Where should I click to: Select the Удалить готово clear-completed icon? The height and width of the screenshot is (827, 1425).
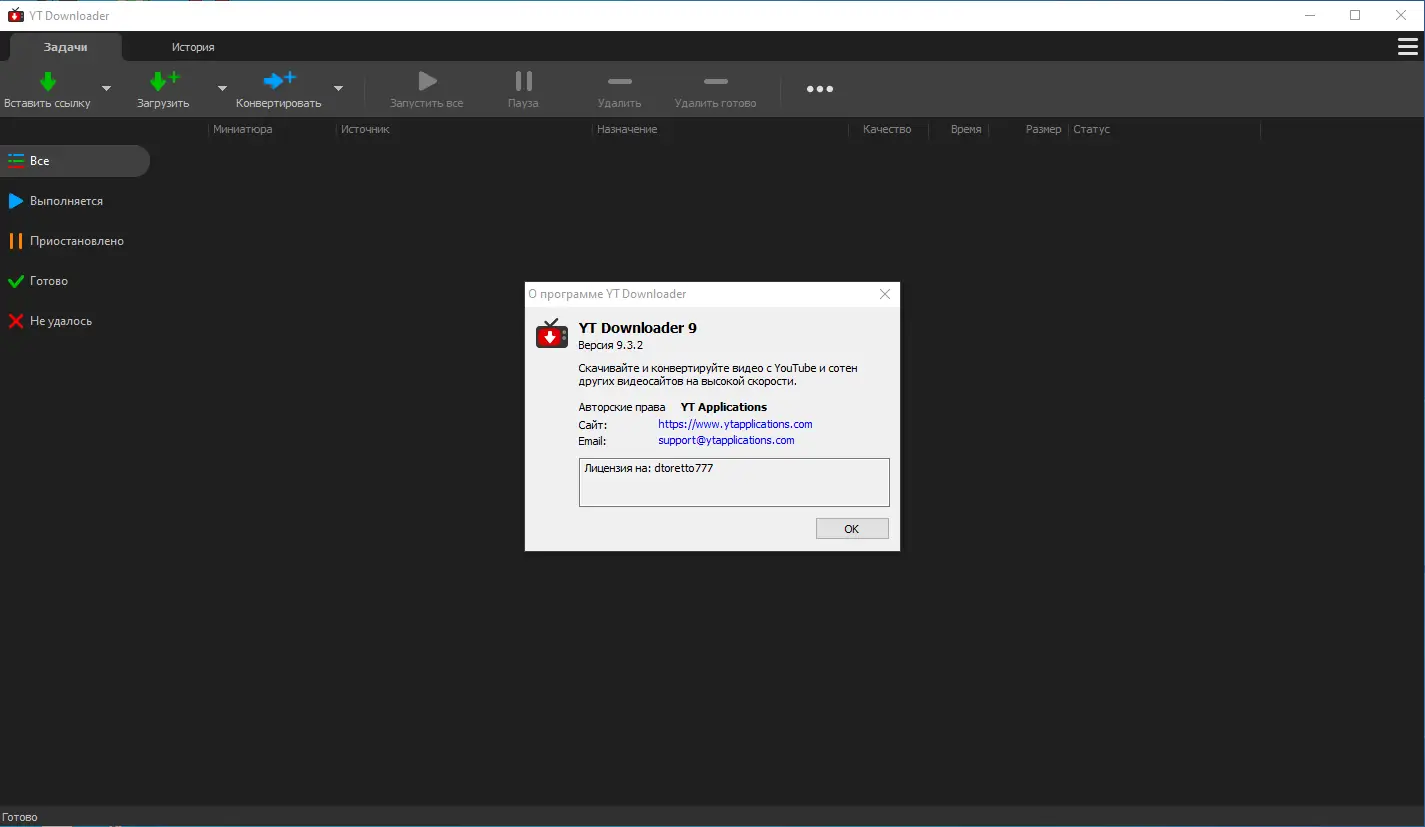coord(714,82)
